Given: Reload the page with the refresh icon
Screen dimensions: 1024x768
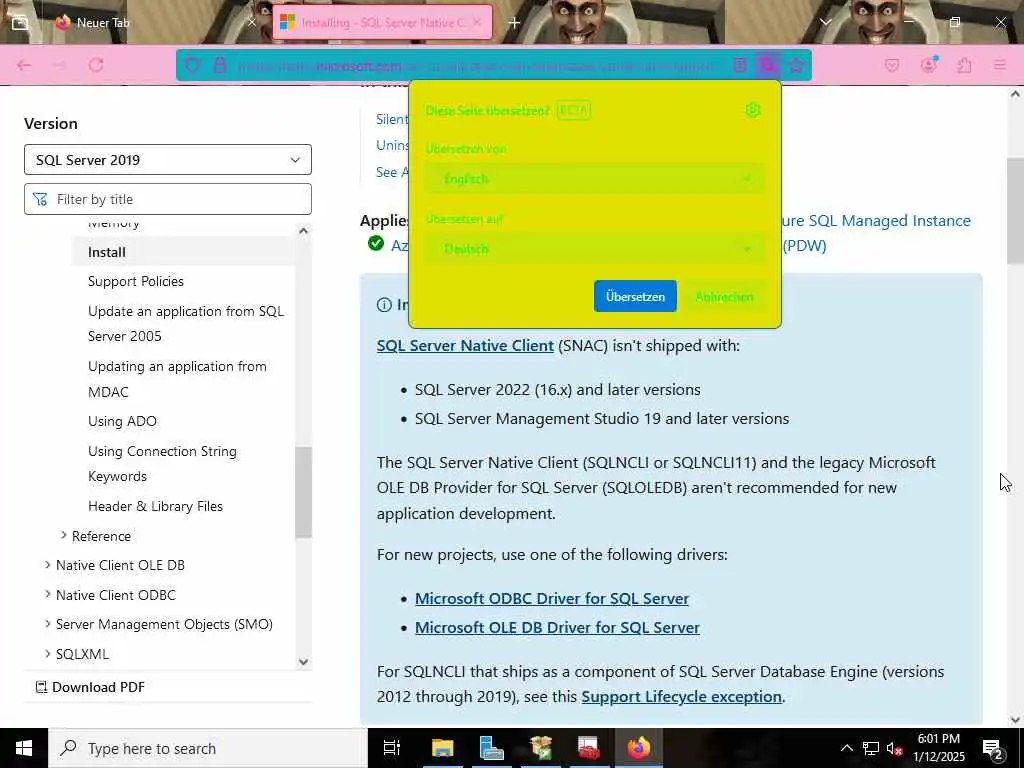Looking at the screenshot, I should [96, 65].
